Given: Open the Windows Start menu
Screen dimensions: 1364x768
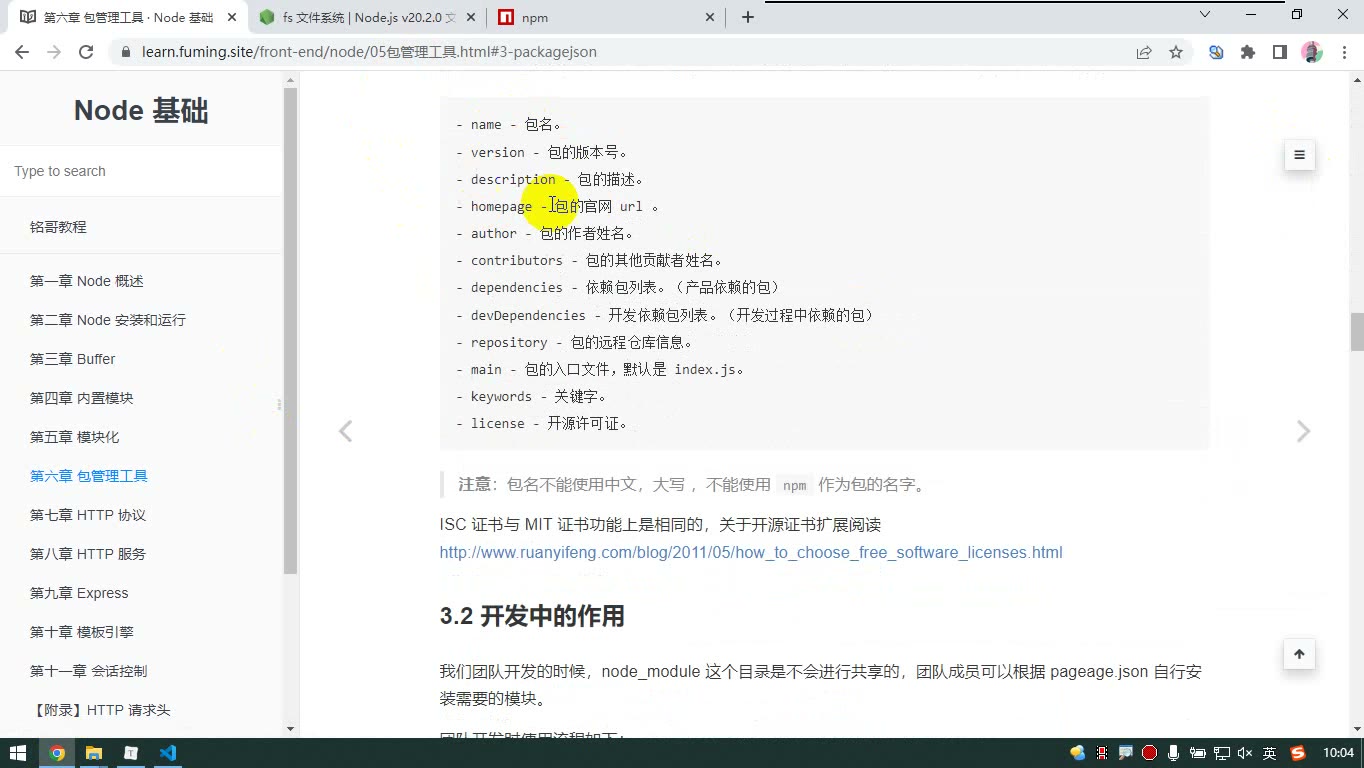Looking at the screenshot, I should click(17, 753).
